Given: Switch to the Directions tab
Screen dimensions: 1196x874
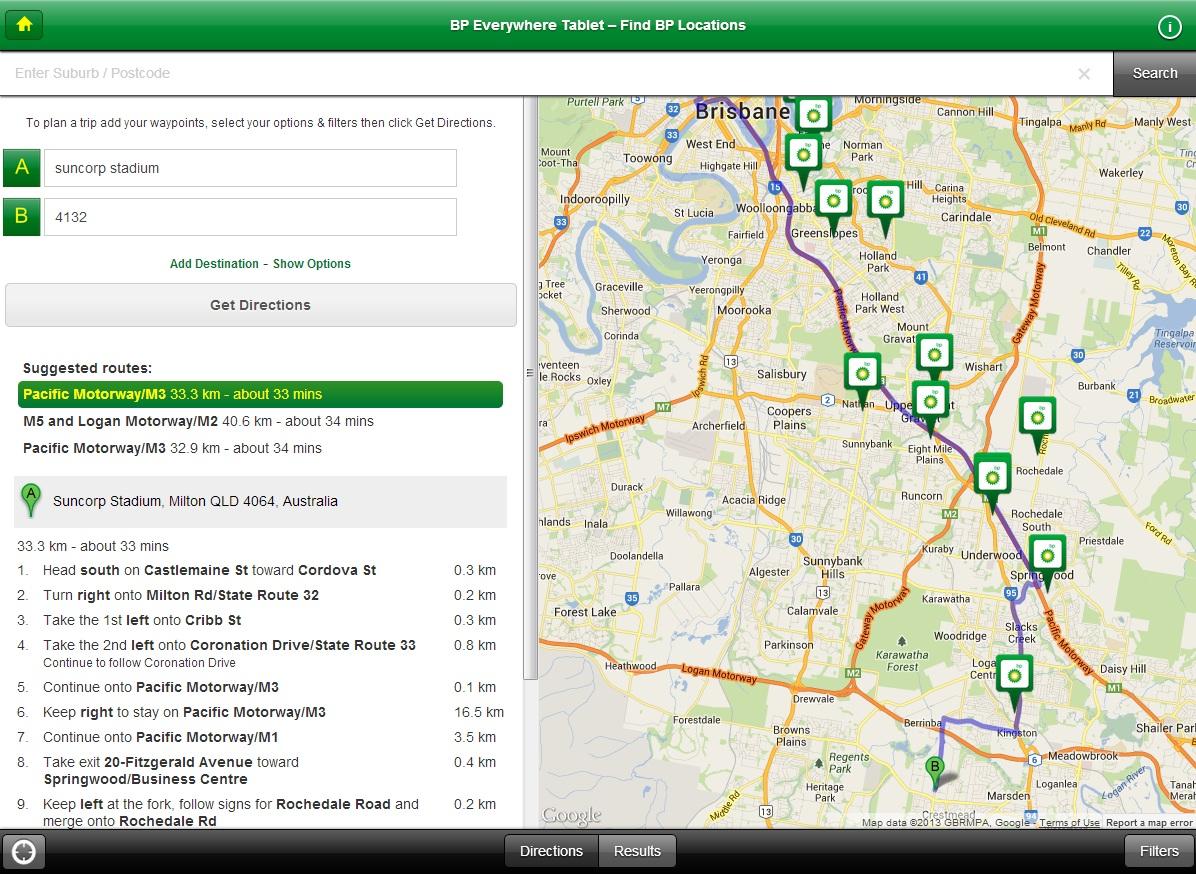Looking at the screenshot, I should [551, 851].
